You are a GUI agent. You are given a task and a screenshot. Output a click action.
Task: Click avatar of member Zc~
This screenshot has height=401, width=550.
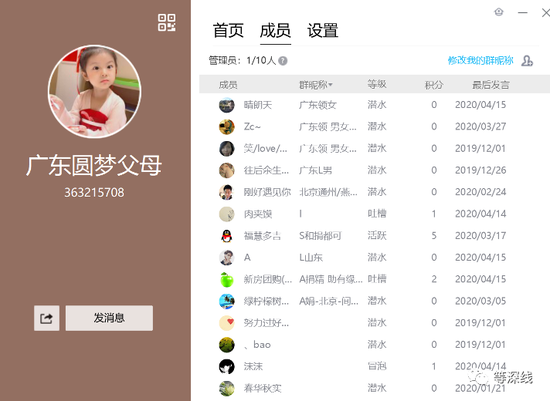click(227, 127)
